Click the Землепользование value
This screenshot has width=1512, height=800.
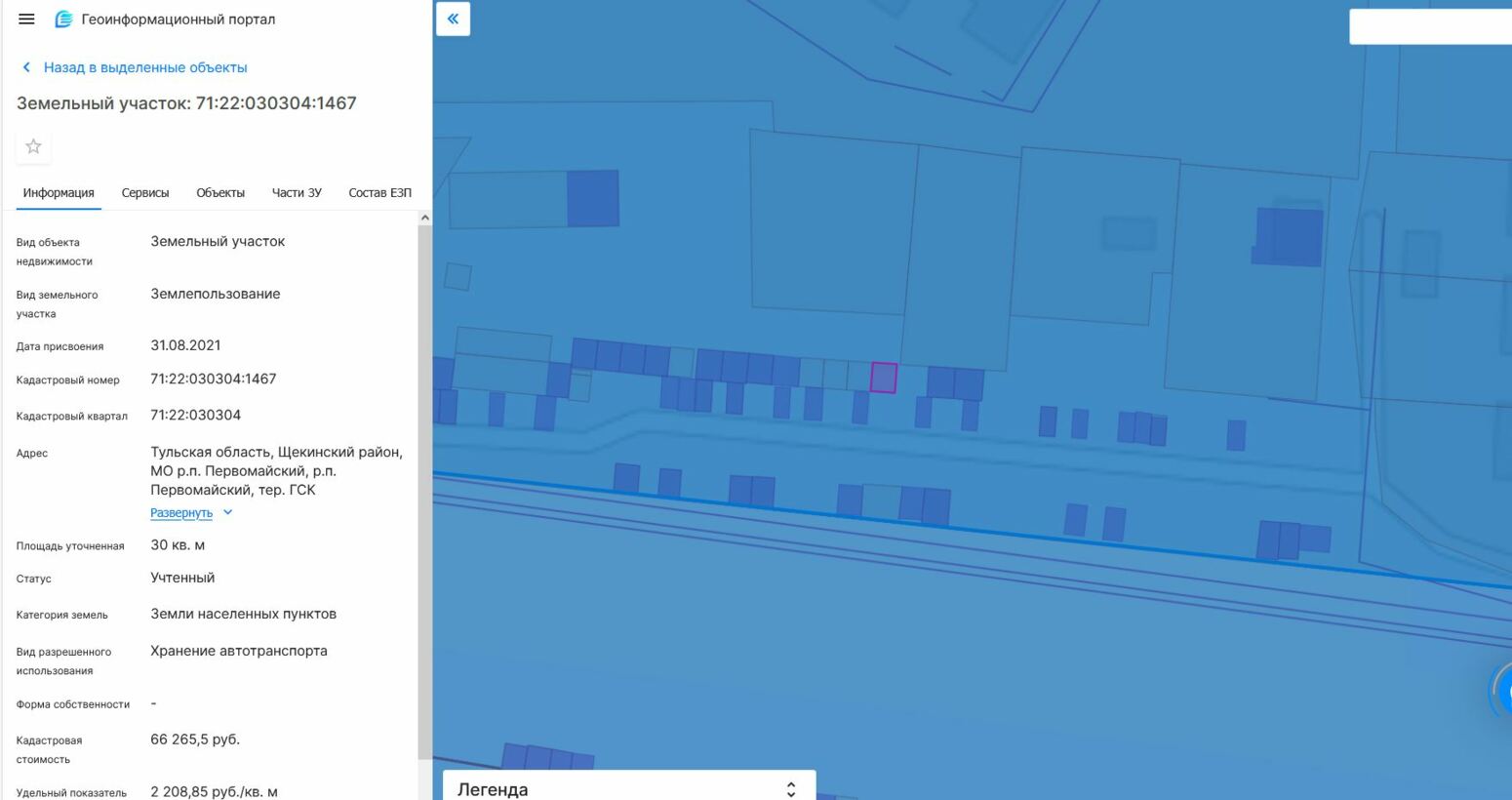pyautogui.click(x=216, y=294)
